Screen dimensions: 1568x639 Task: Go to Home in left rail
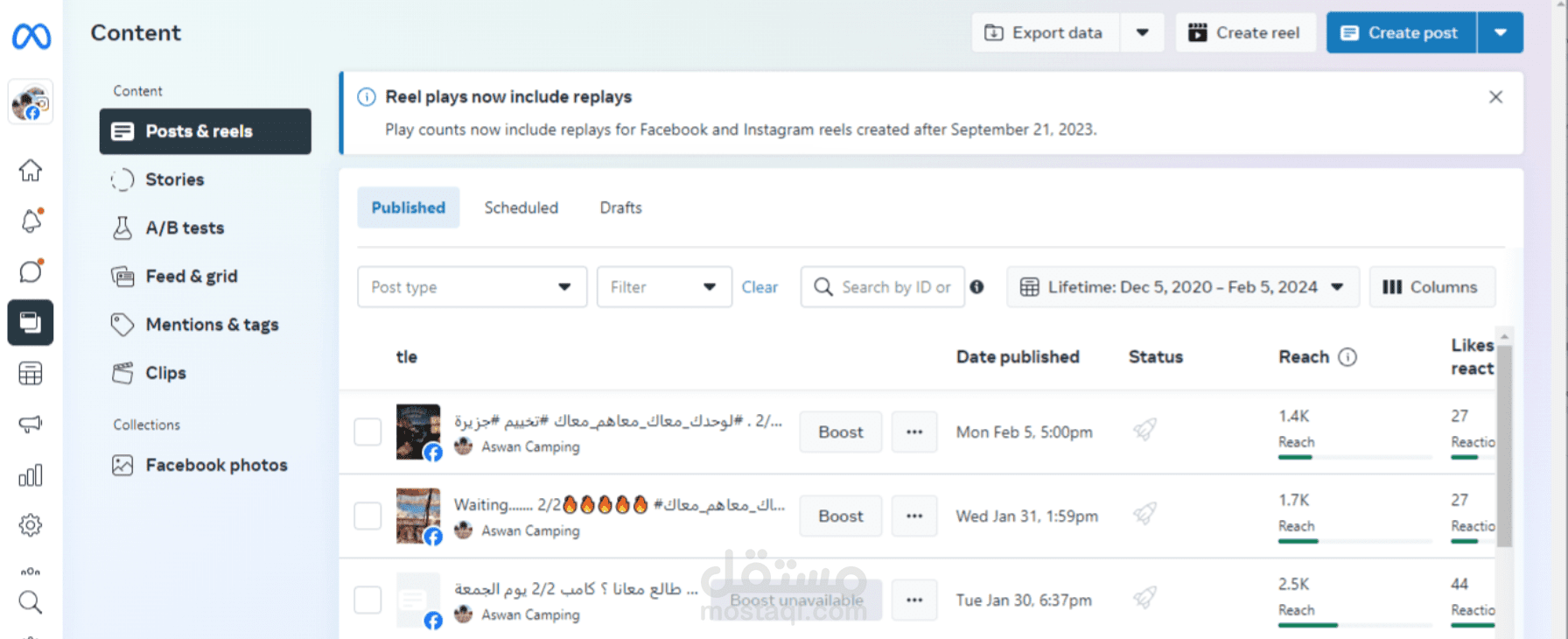(x=31, y=170)
